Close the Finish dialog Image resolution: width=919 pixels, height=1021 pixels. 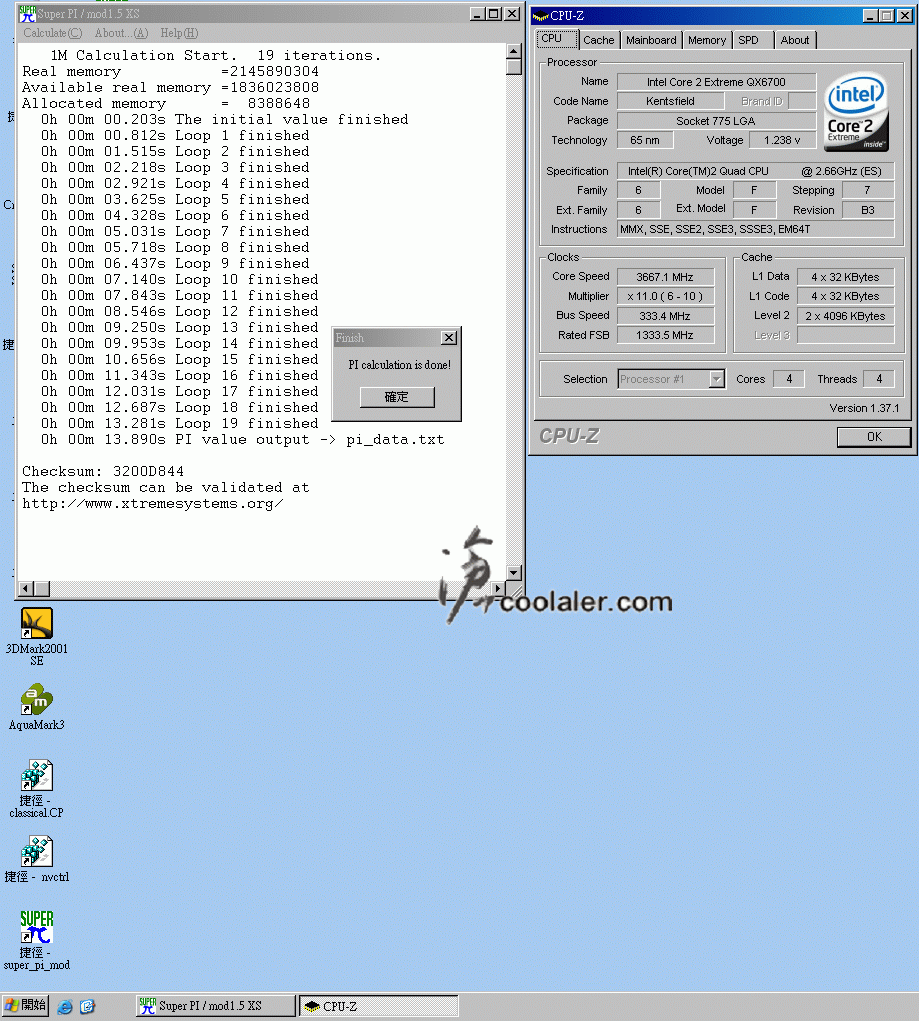449,338
